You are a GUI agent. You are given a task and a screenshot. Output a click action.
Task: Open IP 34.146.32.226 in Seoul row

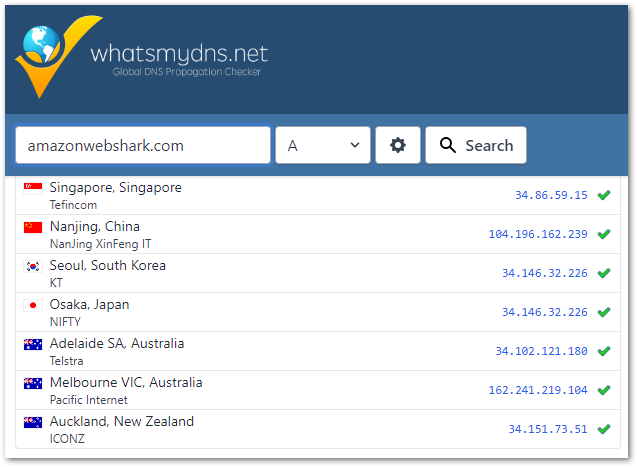point(545,273)
